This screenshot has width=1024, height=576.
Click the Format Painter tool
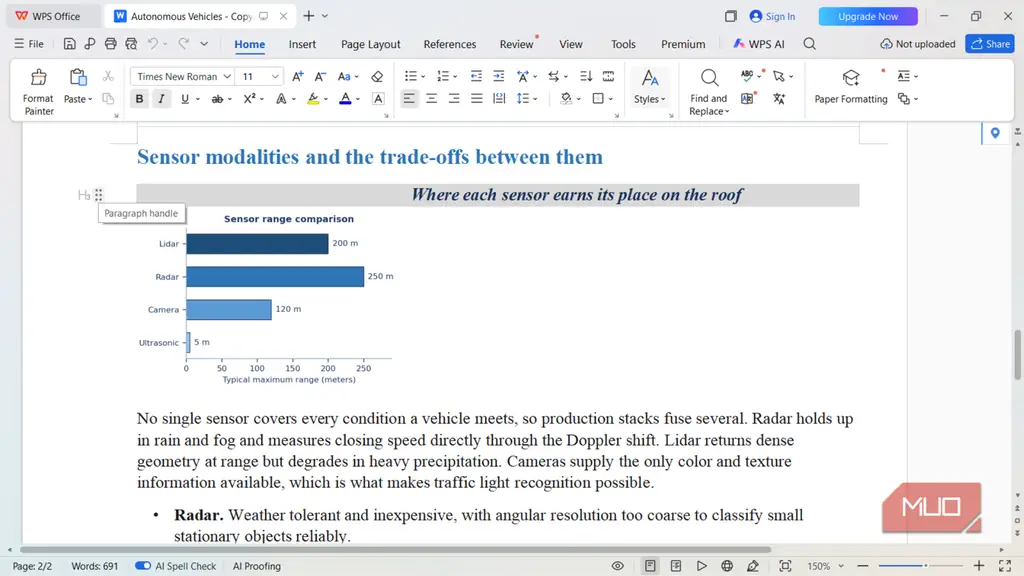tap(39, 92)
